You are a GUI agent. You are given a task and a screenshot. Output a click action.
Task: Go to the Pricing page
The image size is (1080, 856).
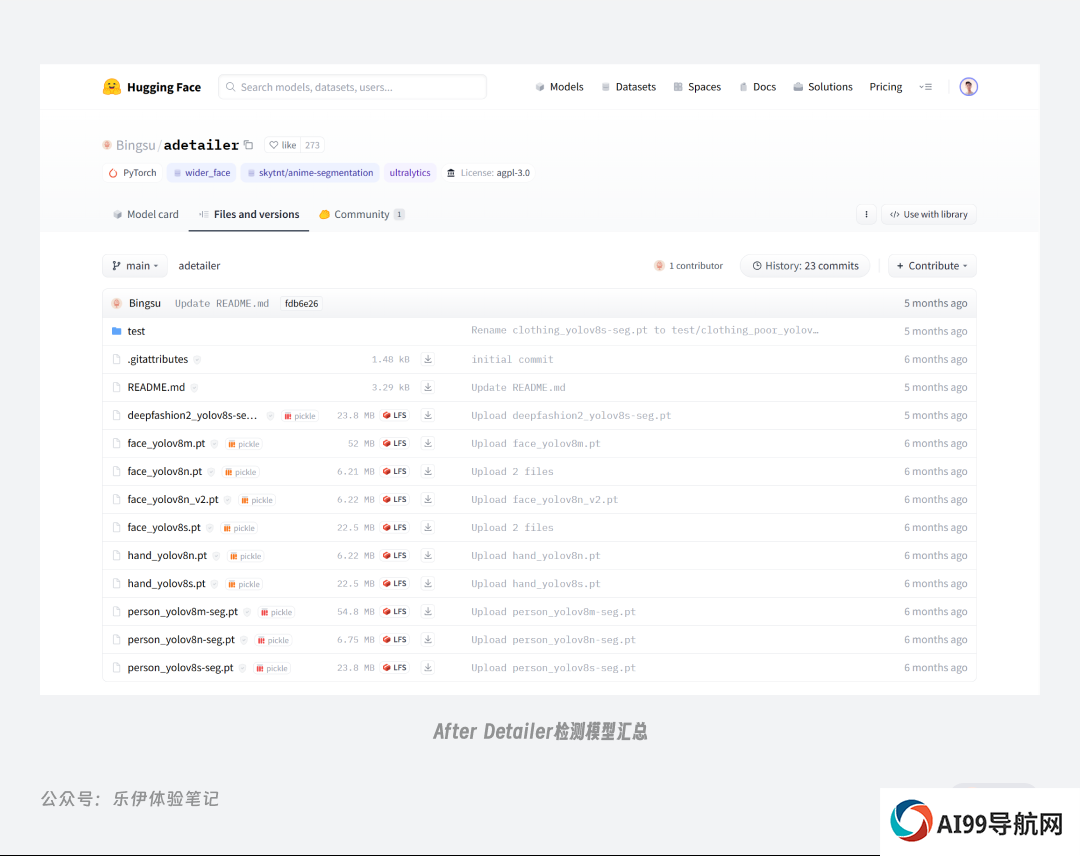click(886, 87)
